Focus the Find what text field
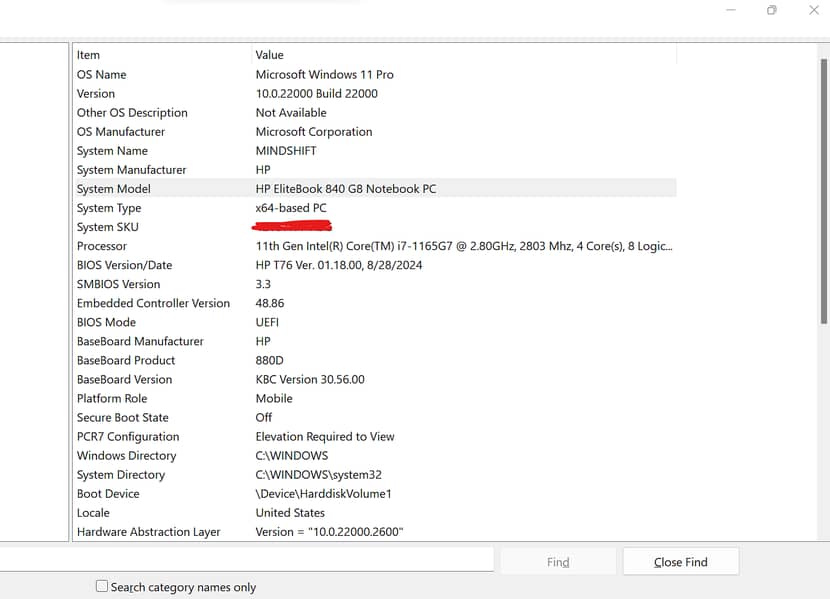The width and height of the screenshot is (830, 599). pyautogui.click(x=245, y=560)
